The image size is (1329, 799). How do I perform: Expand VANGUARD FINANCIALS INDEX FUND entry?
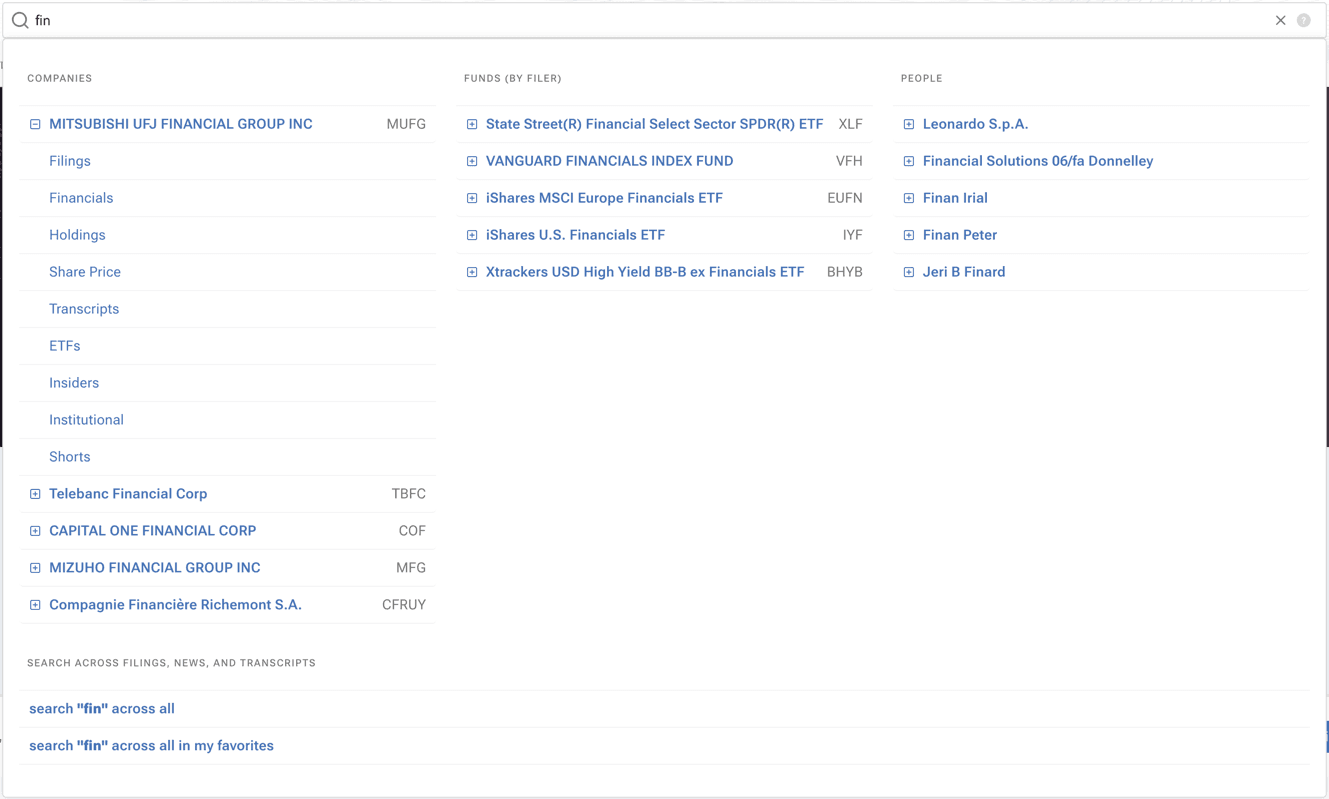[472, 161]
